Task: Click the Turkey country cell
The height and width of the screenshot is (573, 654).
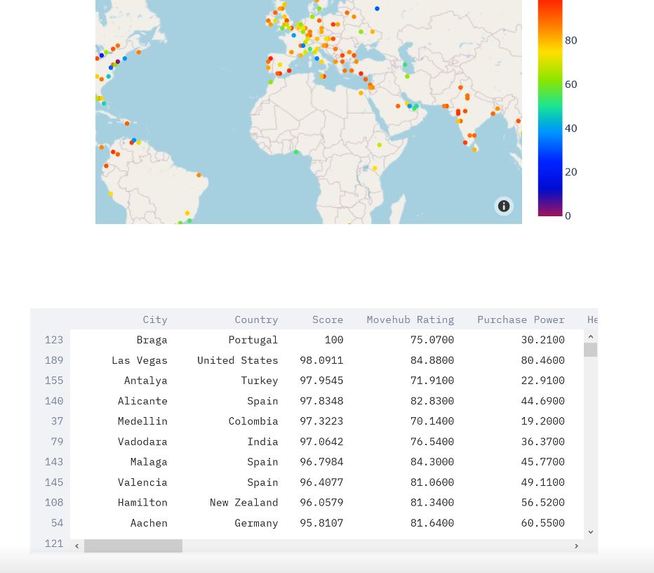Action: tap(259, 380)
